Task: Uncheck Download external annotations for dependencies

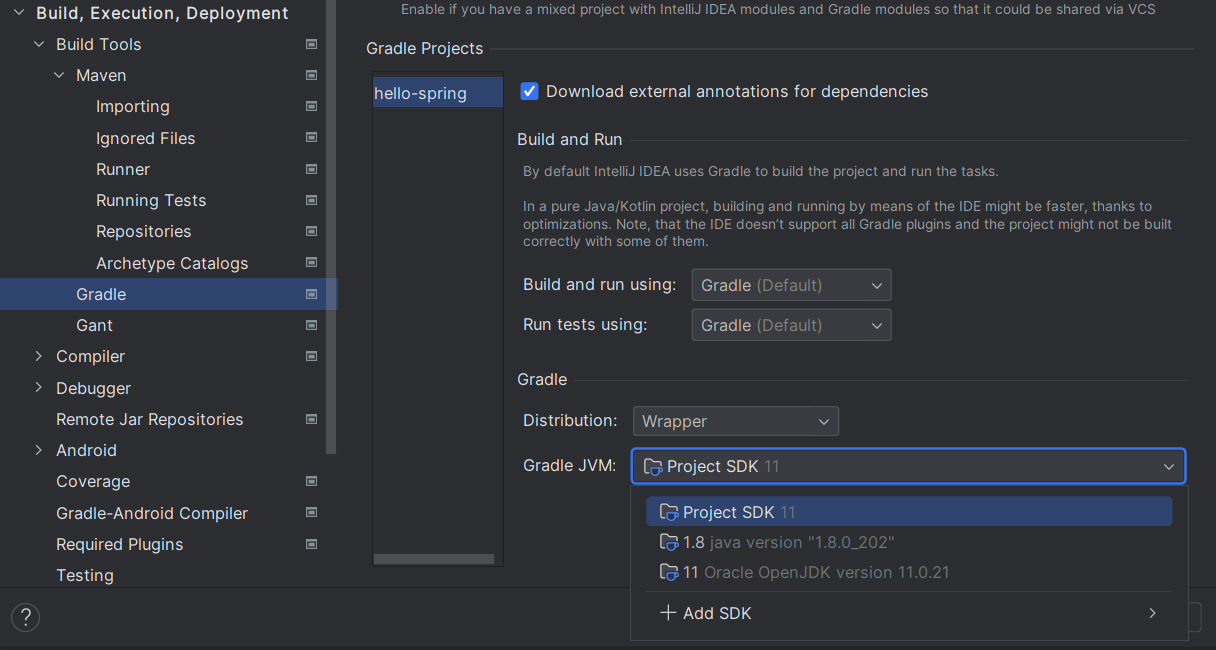Action: pos(530,91)
